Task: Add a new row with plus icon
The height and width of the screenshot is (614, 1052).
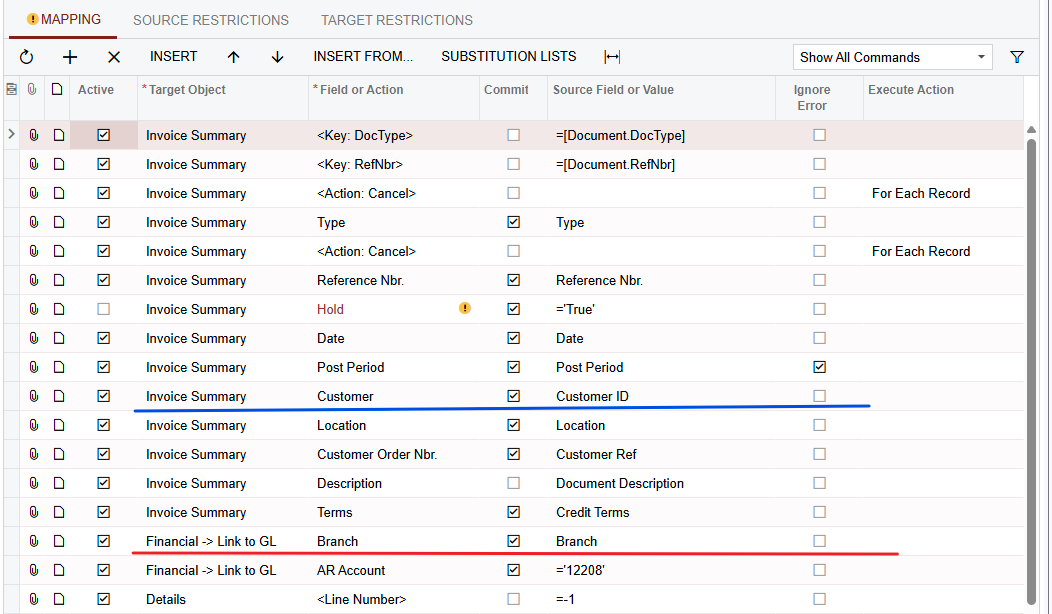Action: point(70,57)
